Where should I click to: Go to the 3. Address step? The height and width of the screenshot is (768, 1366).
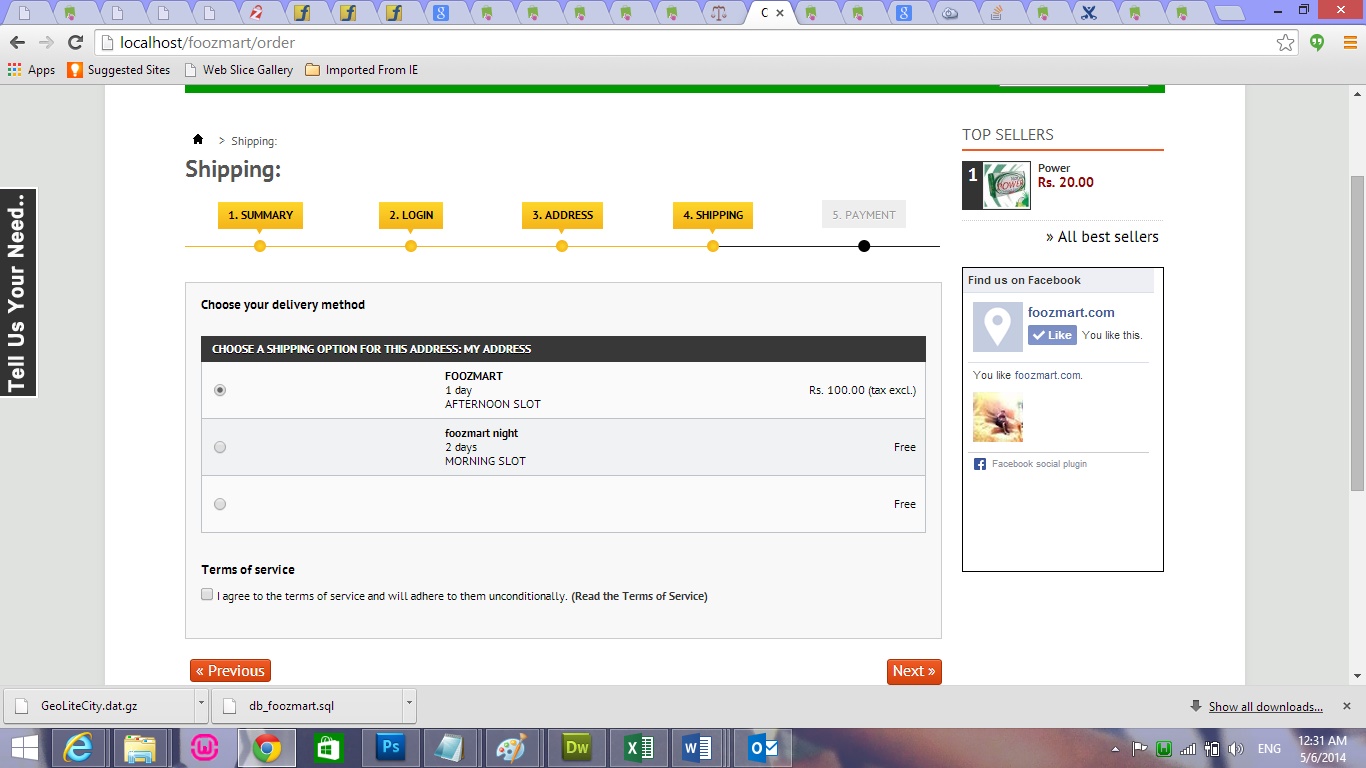pos(562,215)
